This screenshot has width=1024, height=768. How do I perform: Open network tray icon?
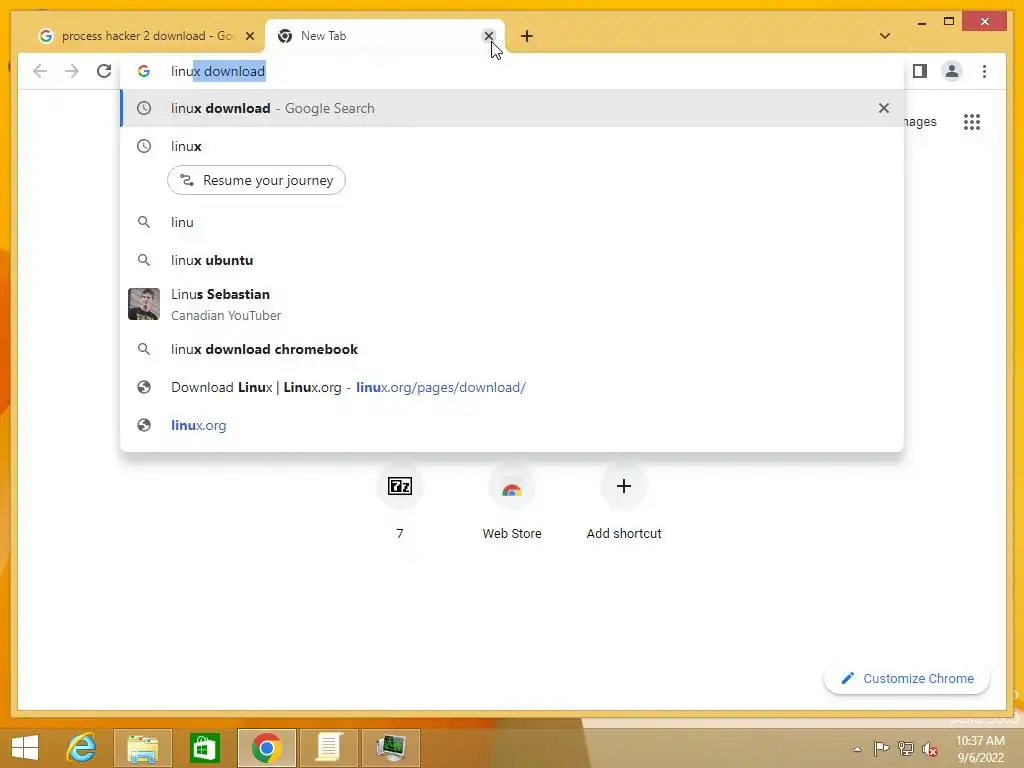click(x=906, y=748)
